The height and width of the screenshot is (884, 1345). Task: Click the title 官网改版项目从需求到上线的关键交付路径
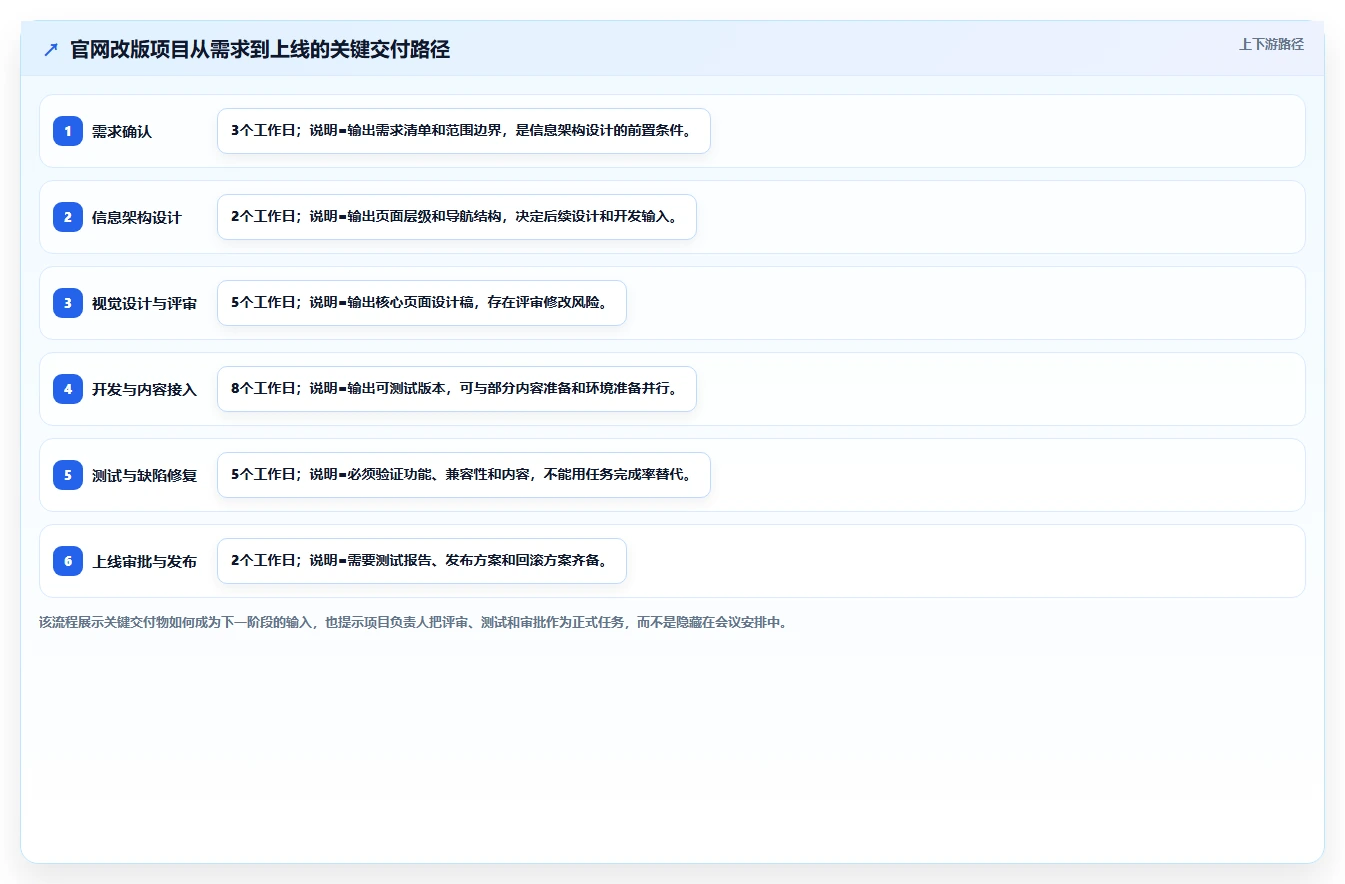(x=260, y=50)
